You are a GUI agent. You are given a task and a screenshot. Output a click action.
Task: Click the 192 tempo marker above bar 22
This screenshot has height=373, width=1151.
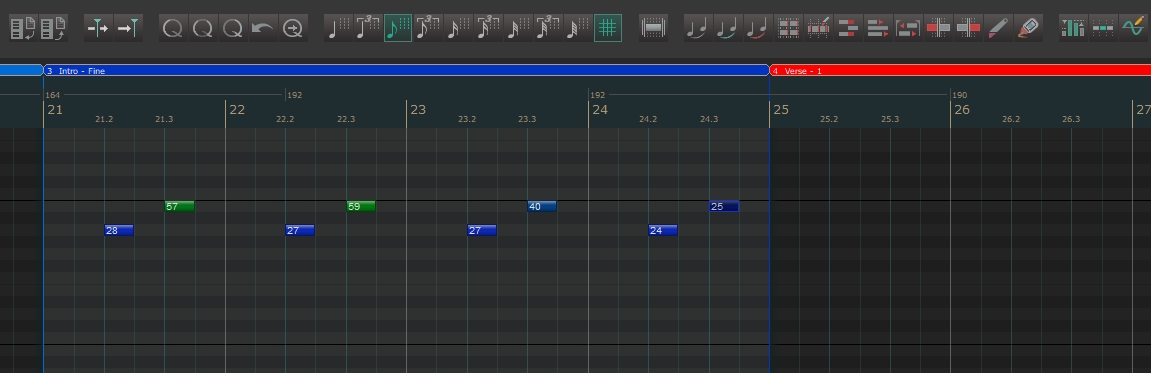294,95
